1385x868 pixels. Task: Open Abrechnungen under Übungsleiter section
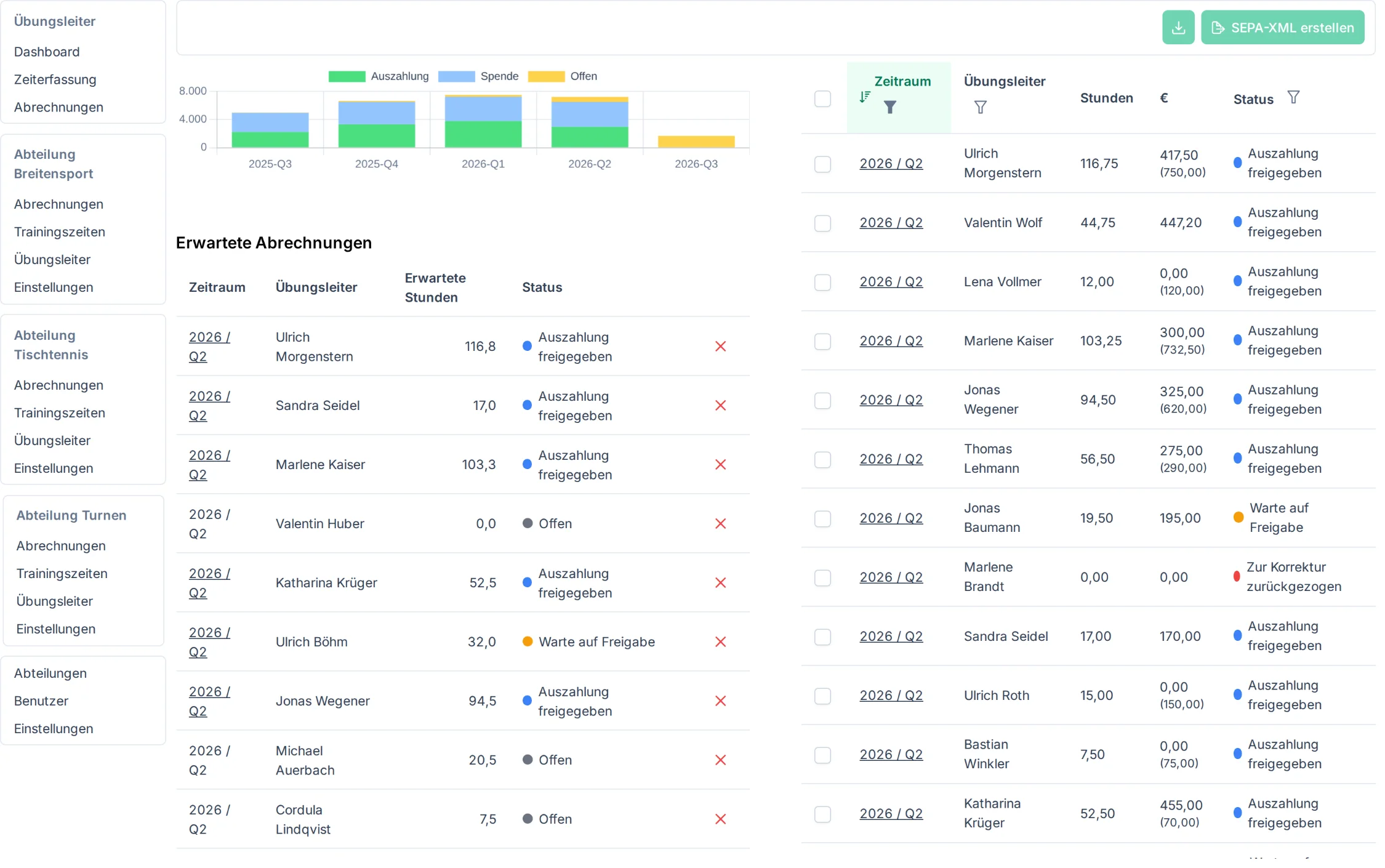(x=58, y=107)
